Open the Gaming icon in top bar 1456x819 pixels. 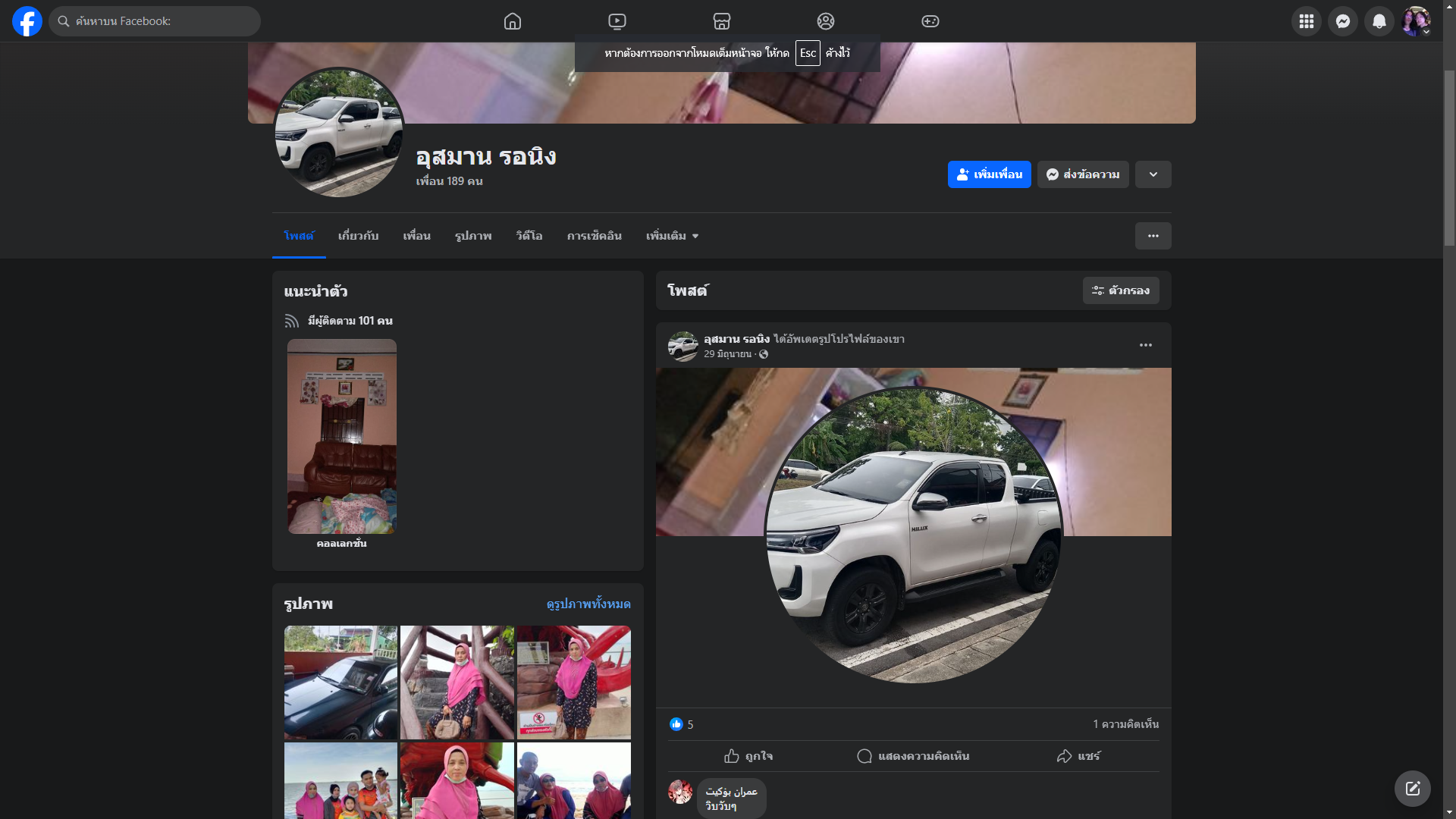click(x=930, y=21)
